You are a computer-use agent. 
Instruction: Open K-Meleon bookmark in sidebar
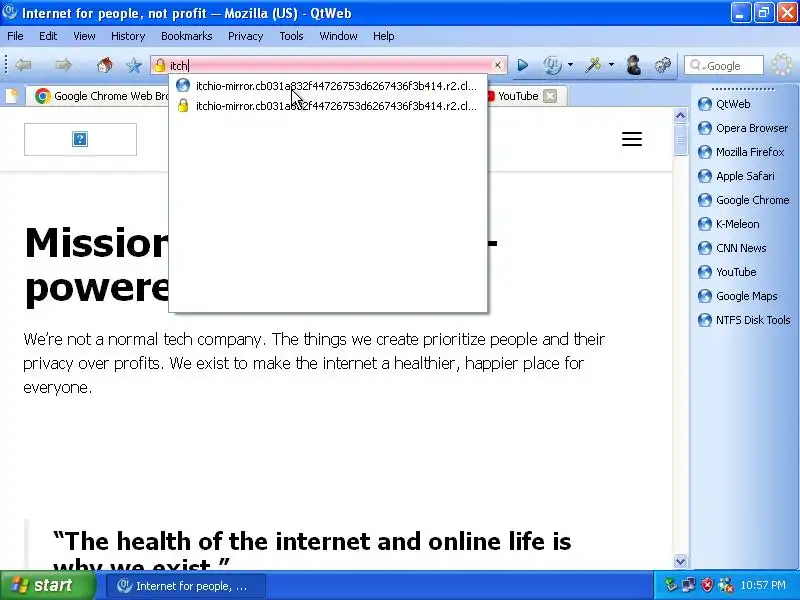pyautogui.click(x=729, y=224)
